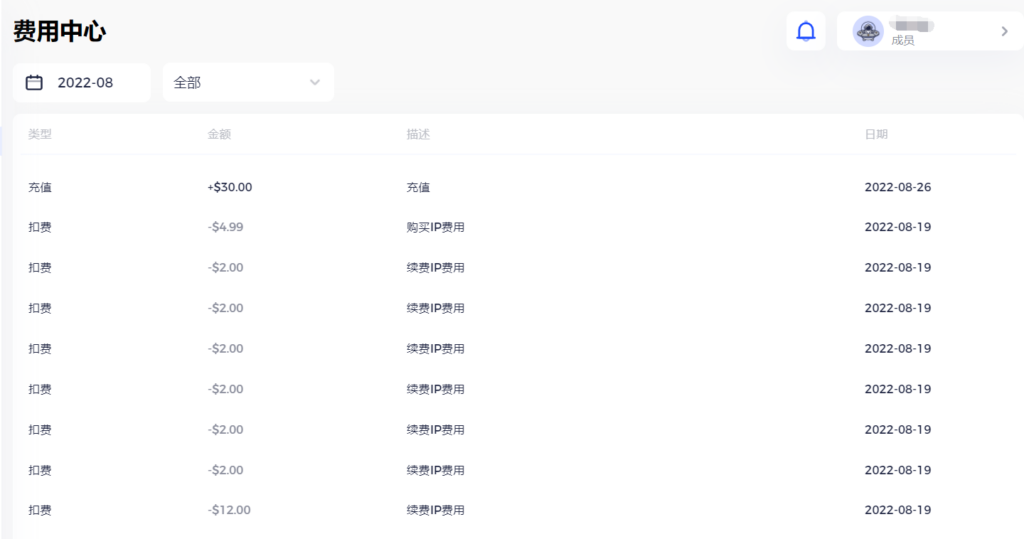
Task: Open the 2022-08 month picker field
Action: point(85,83)
